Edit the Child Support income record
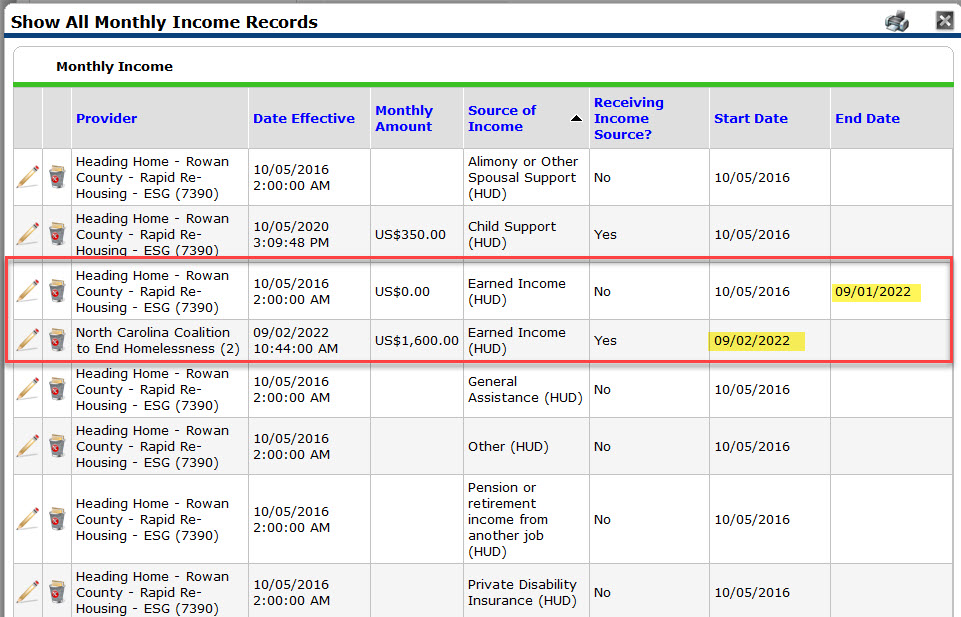 pos(27,234)
